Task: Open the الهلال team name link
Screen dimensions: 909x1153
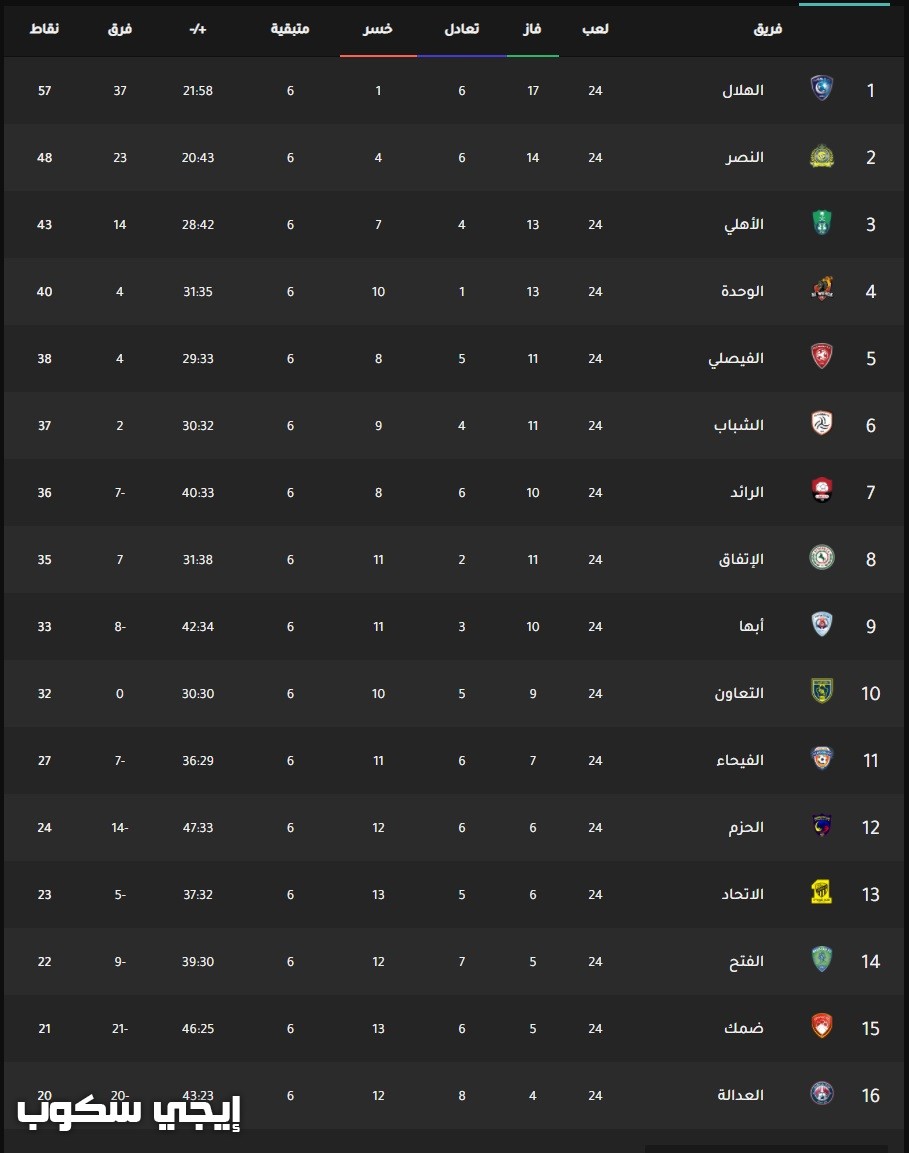Action: [743, 90]
